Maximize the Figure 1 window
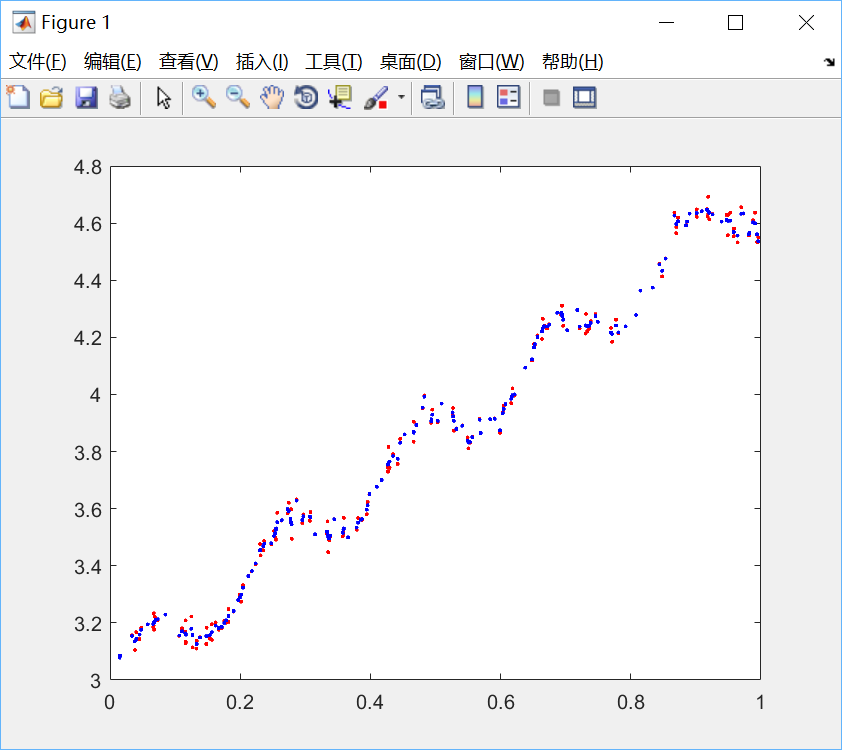Viewport: 842px width, 750px height. [736, 23]
